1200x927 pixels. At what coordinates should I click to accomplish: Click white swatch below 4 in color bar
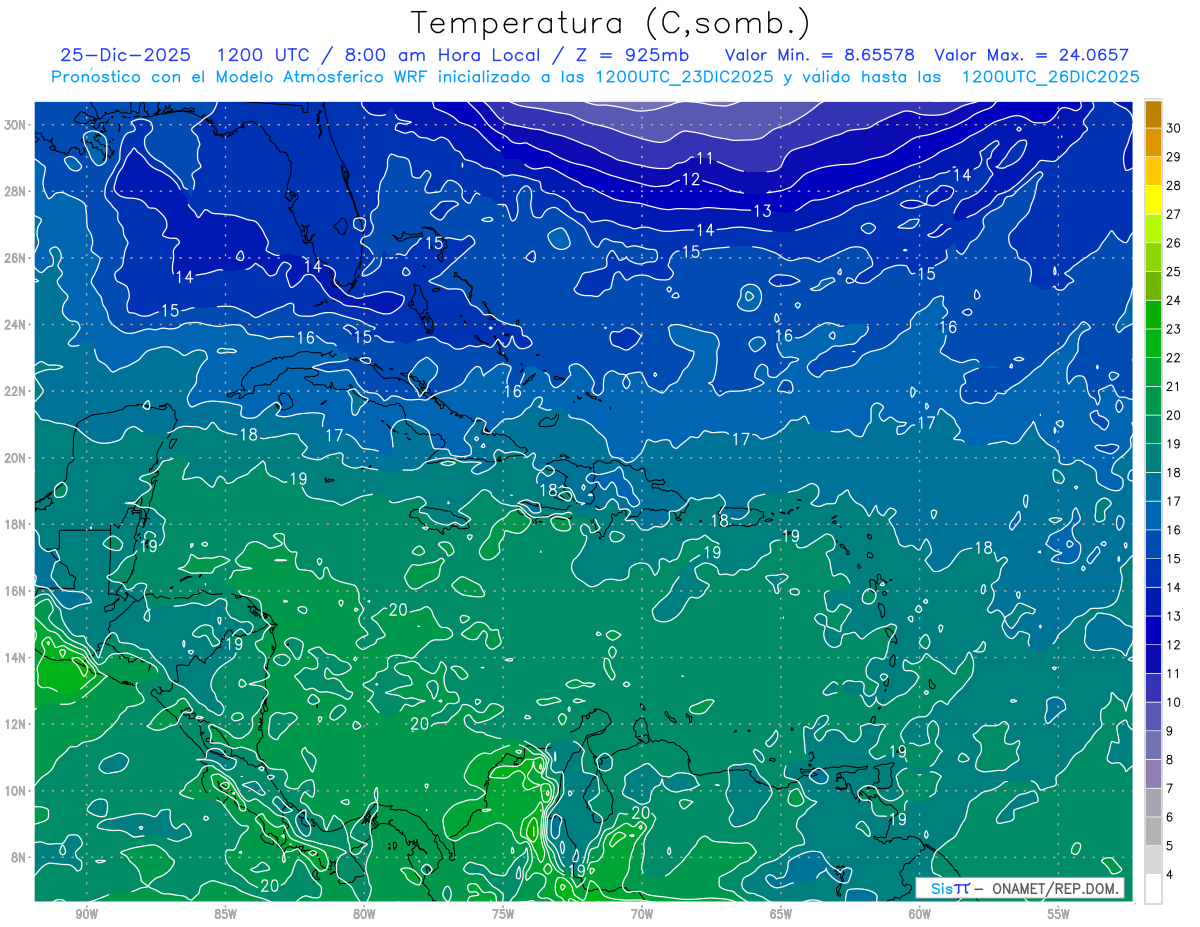(x=1153, y=889)
